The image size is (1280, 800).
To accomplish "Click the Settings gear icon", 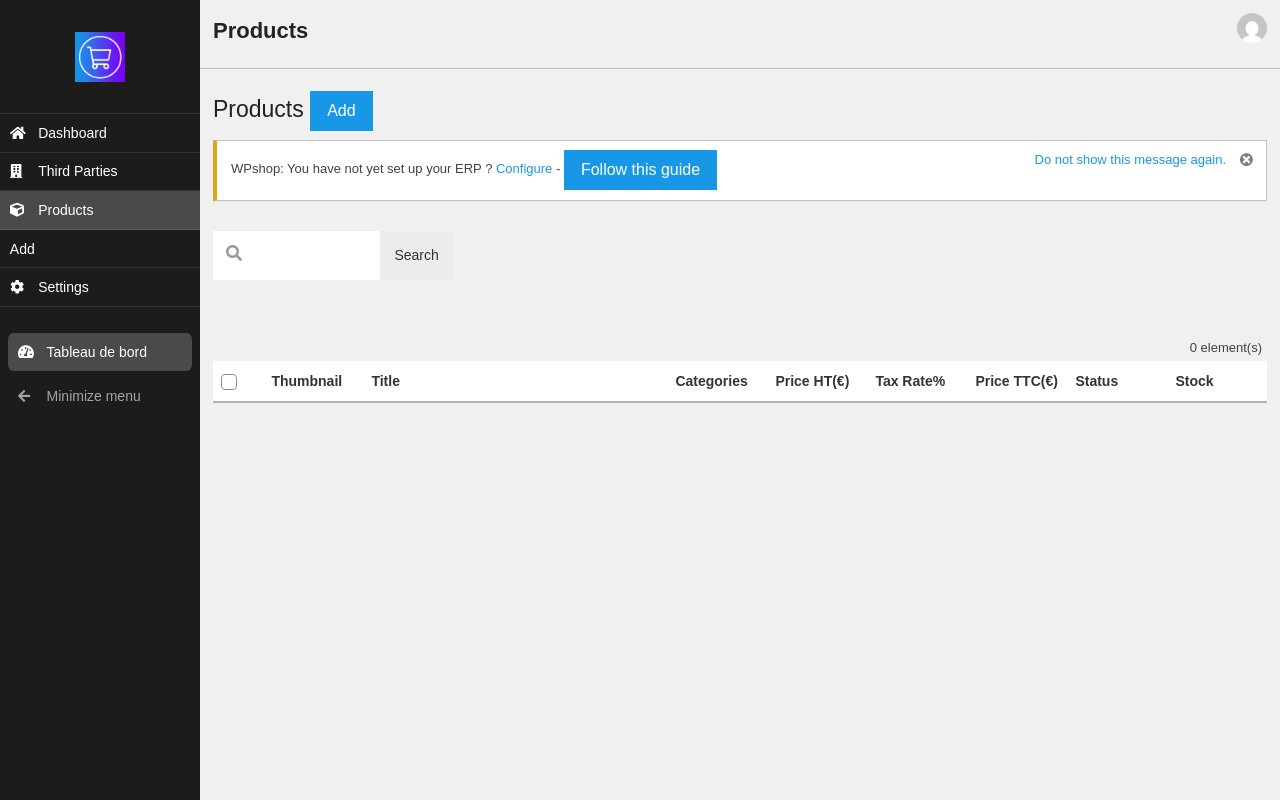I will [17, 287].
